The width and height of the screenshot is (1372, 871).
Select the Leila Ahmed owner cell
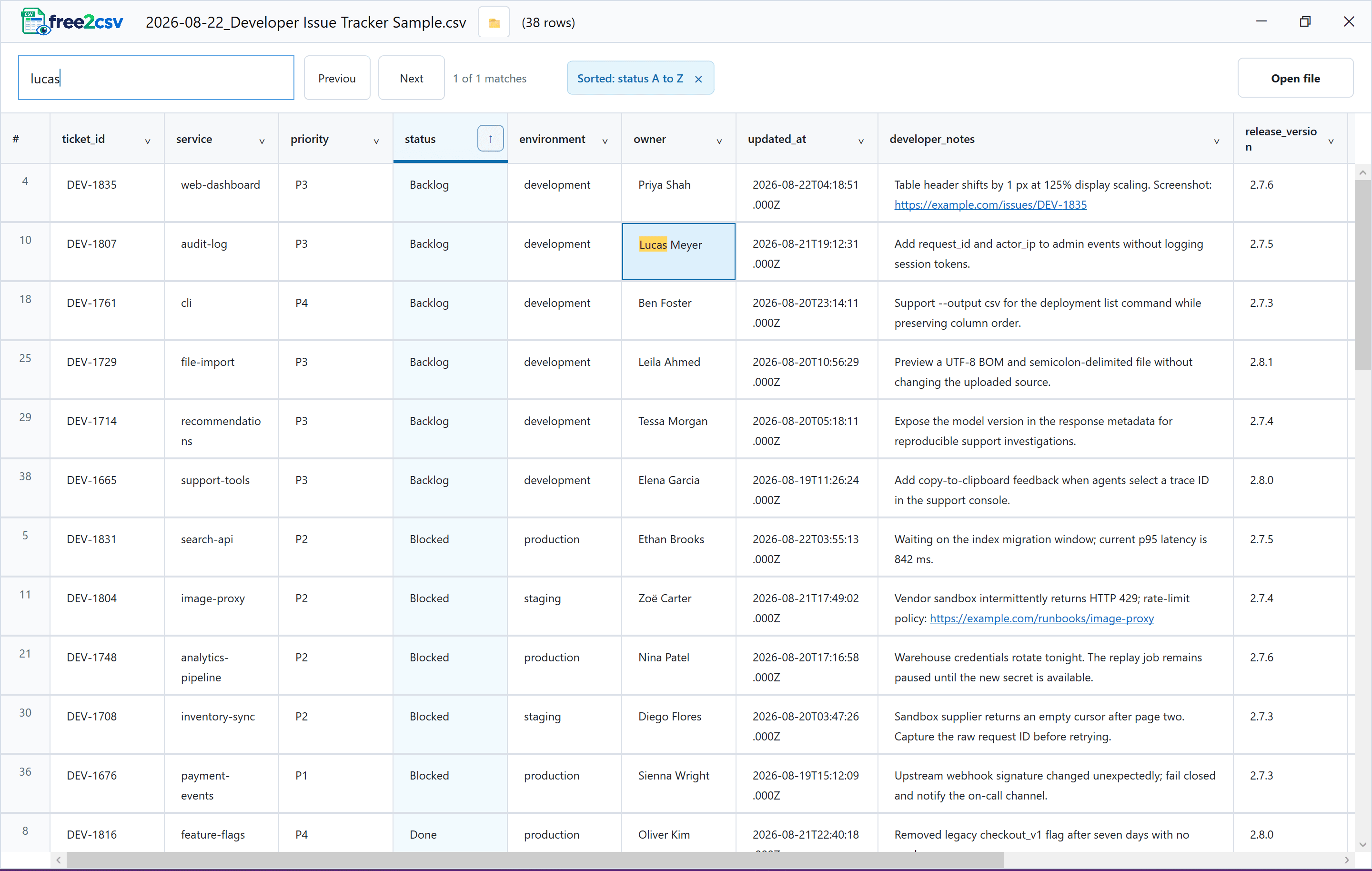(678, 370)
